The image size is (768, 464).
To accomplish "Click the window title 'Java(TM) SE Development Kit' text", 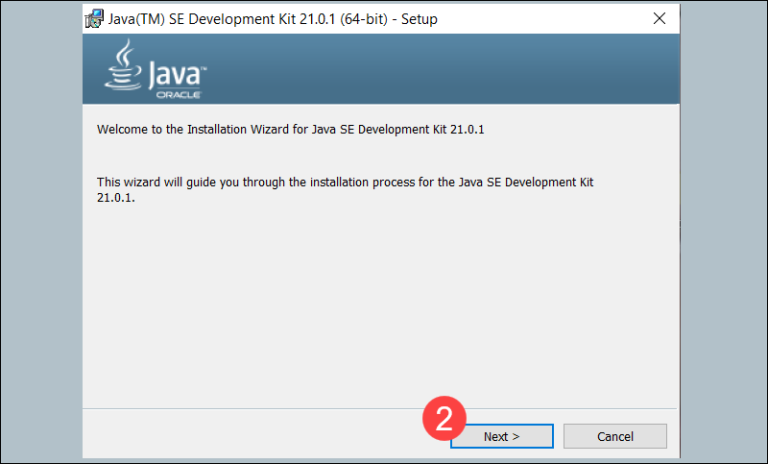I will click(272, 19).
